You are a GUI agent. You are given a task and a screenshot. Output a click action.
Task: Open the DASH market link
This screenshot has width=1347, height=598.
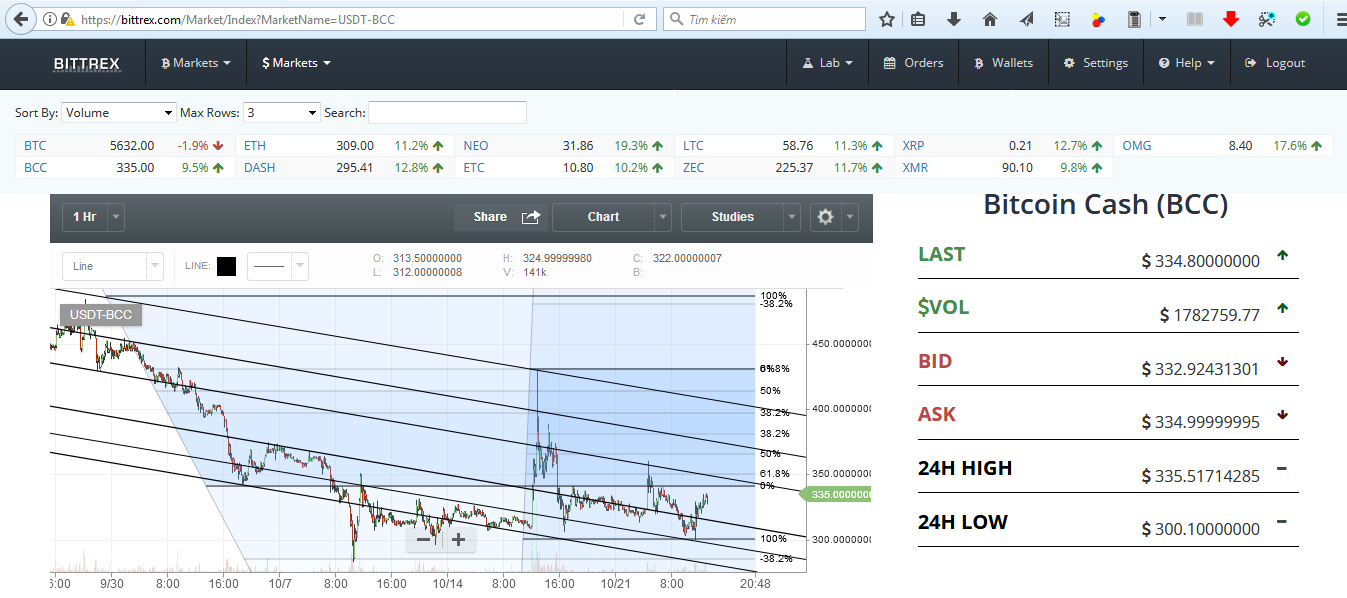(x=260, y=168)
